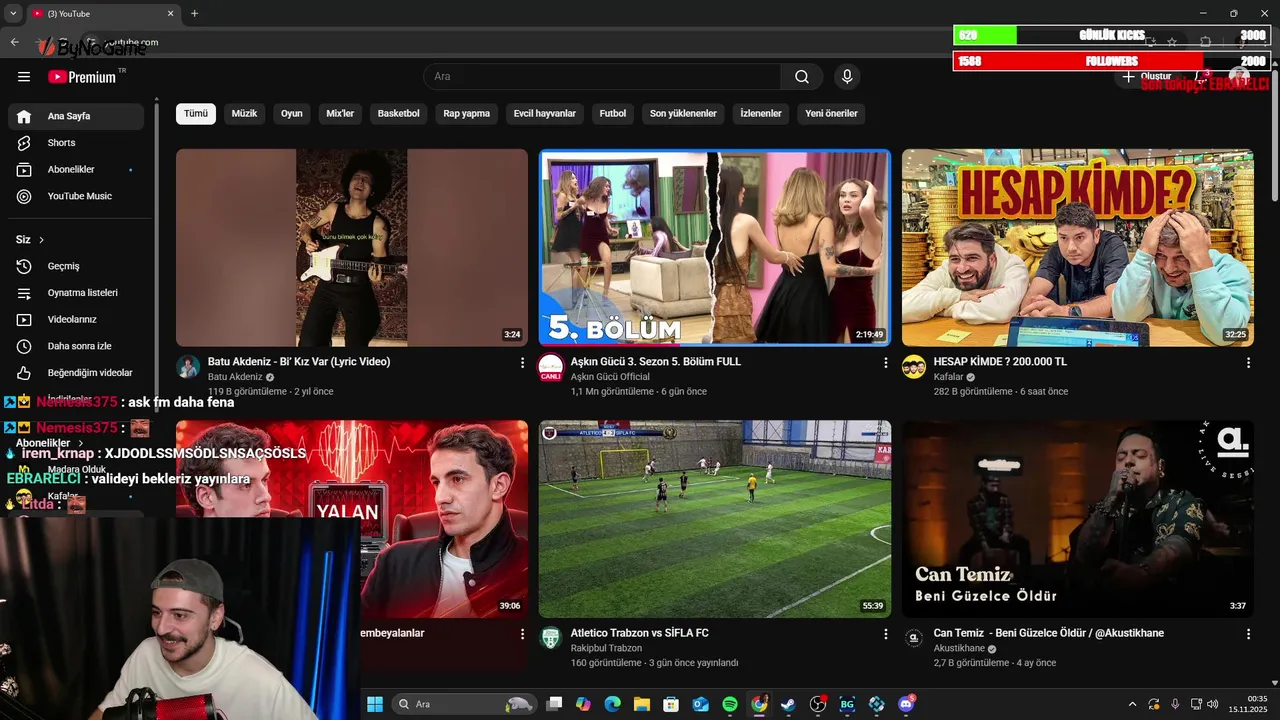This screenshot has width=1280, height=720.
Task: Click Batu Akdeniz channel avatar
Action: click(188, 367)
